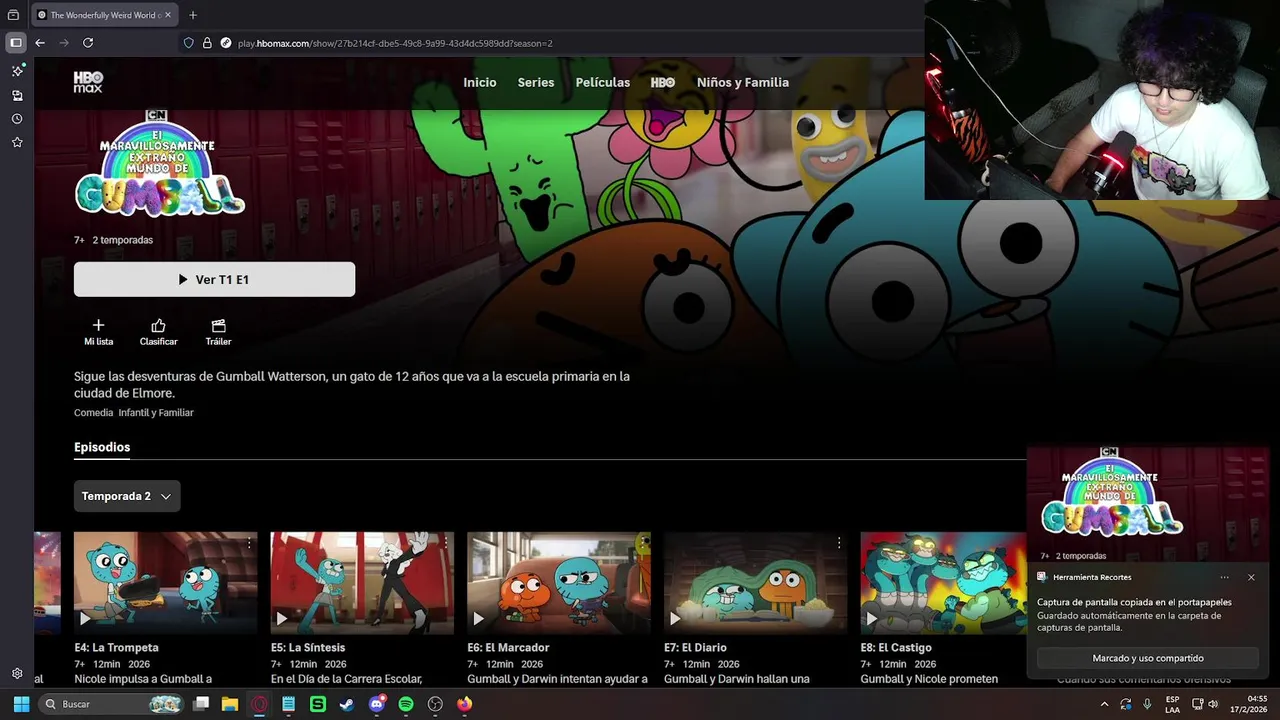1280x720 pixels.
Task: Open Snipping Tool notification options
Action: (1224, 577)
